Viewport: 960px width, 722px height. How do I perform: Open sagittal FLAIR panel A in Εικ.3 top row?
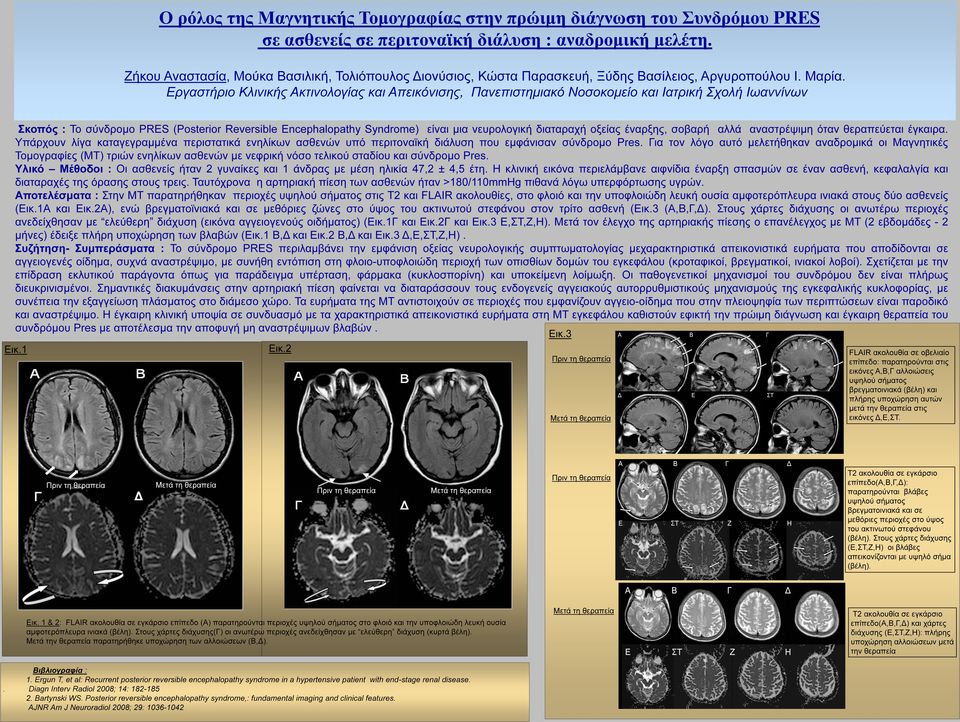[x=653, y=362]
